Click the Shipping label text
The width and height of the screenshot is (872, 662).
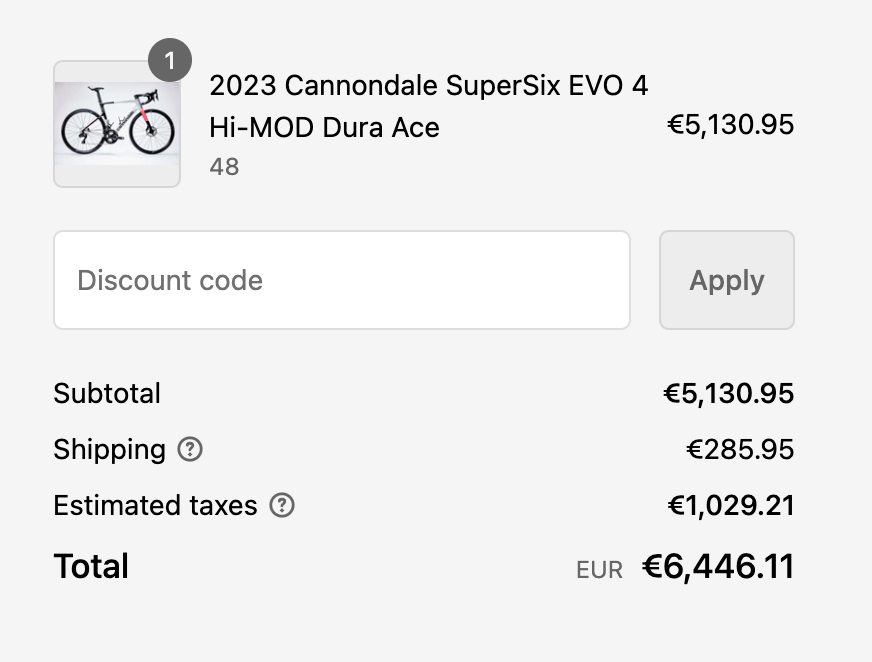pos(109,450)
